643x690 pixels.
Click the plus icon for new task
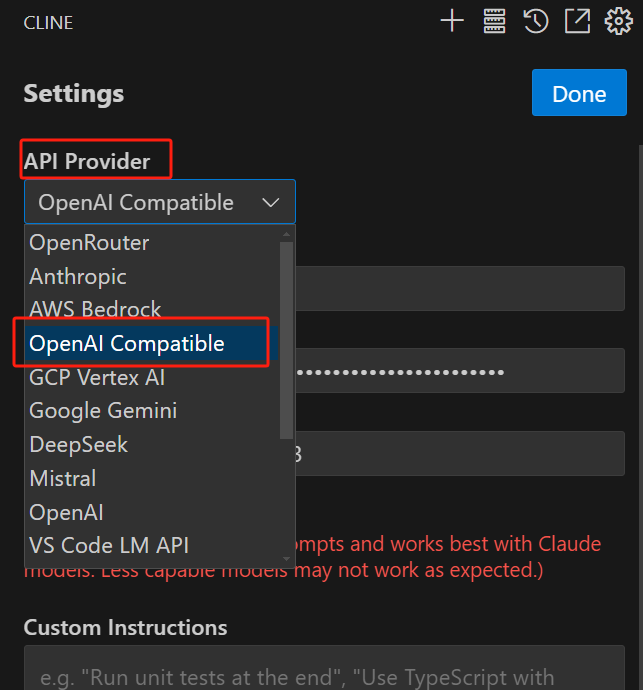tap(452, 21)
